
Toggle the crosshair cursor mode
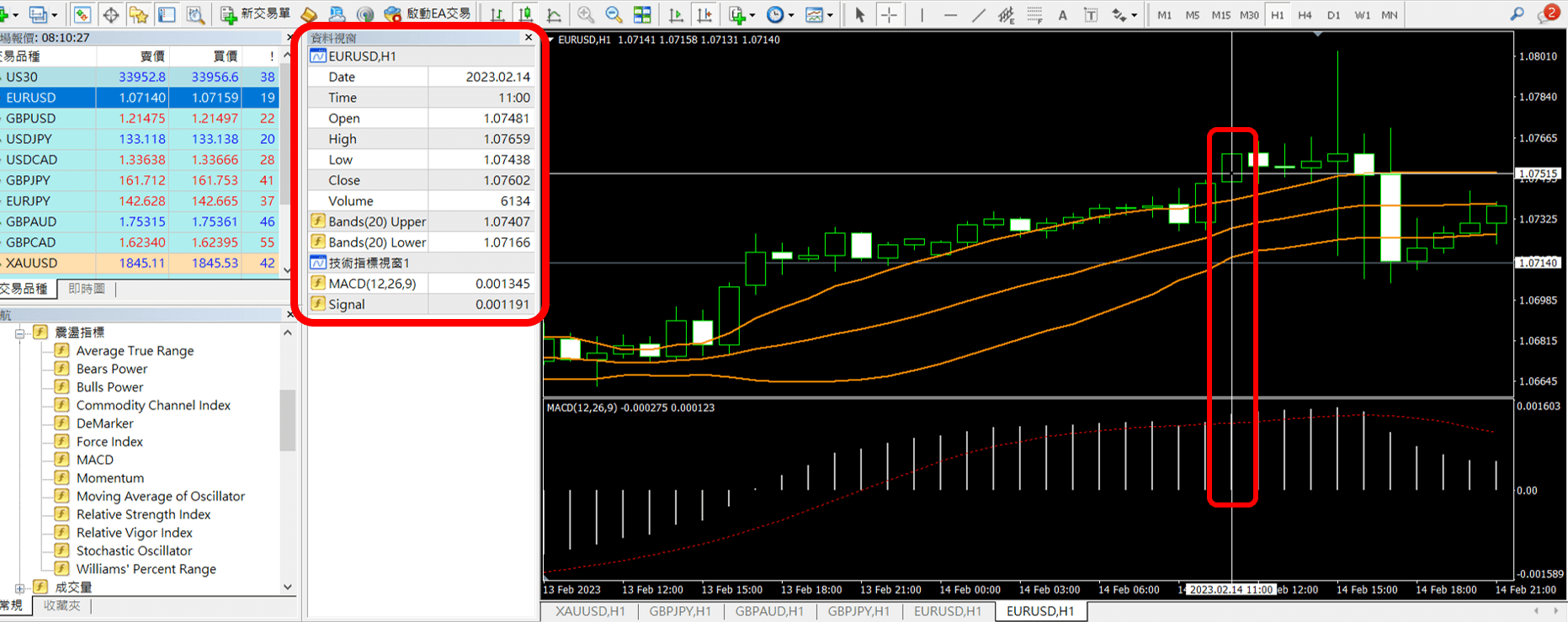click(889, 15)
